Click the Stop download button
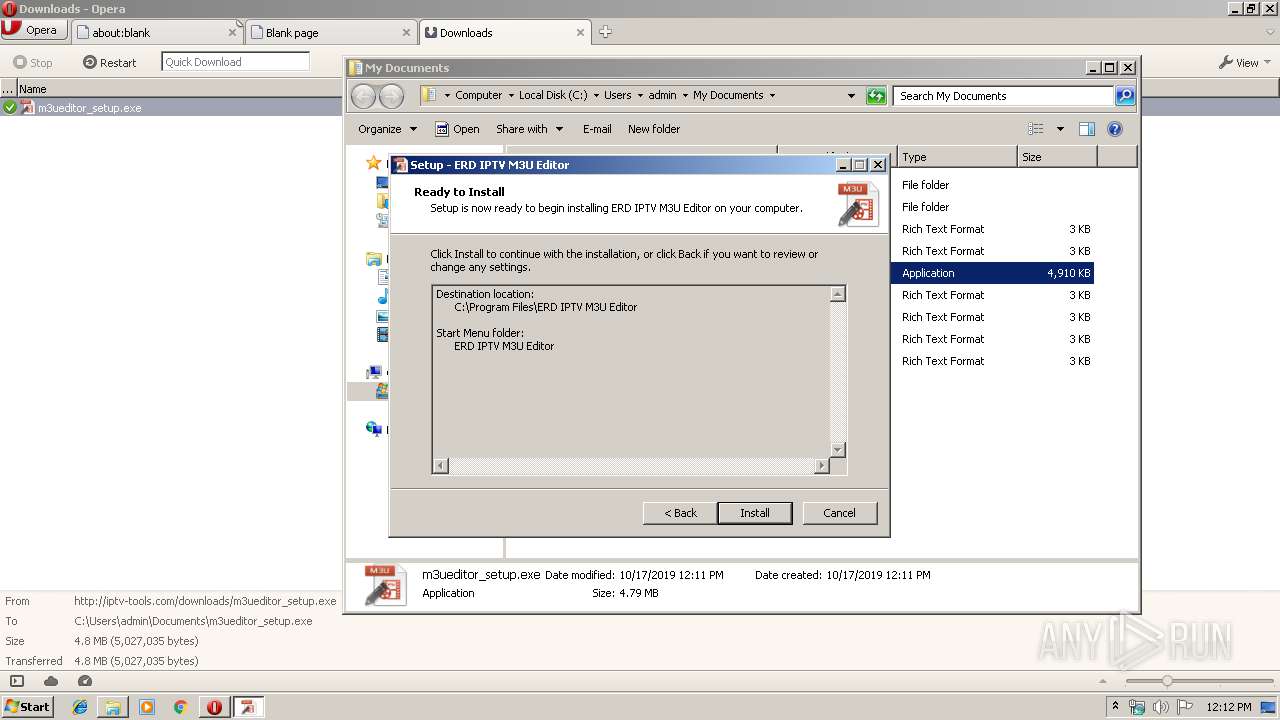Screen dimensions: 1280x720 click(33, 62)
